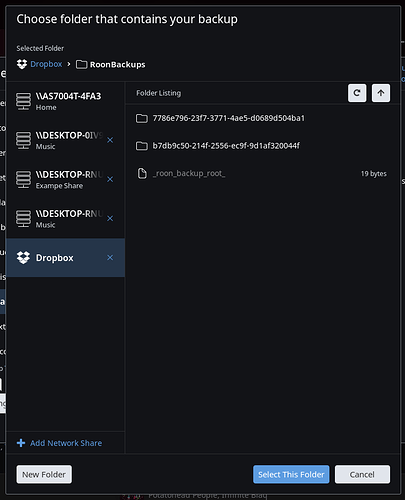The height and width of the screenshot is (500, 405).
Task: Remove the Dropbox storage location
Action: (110, 258)
